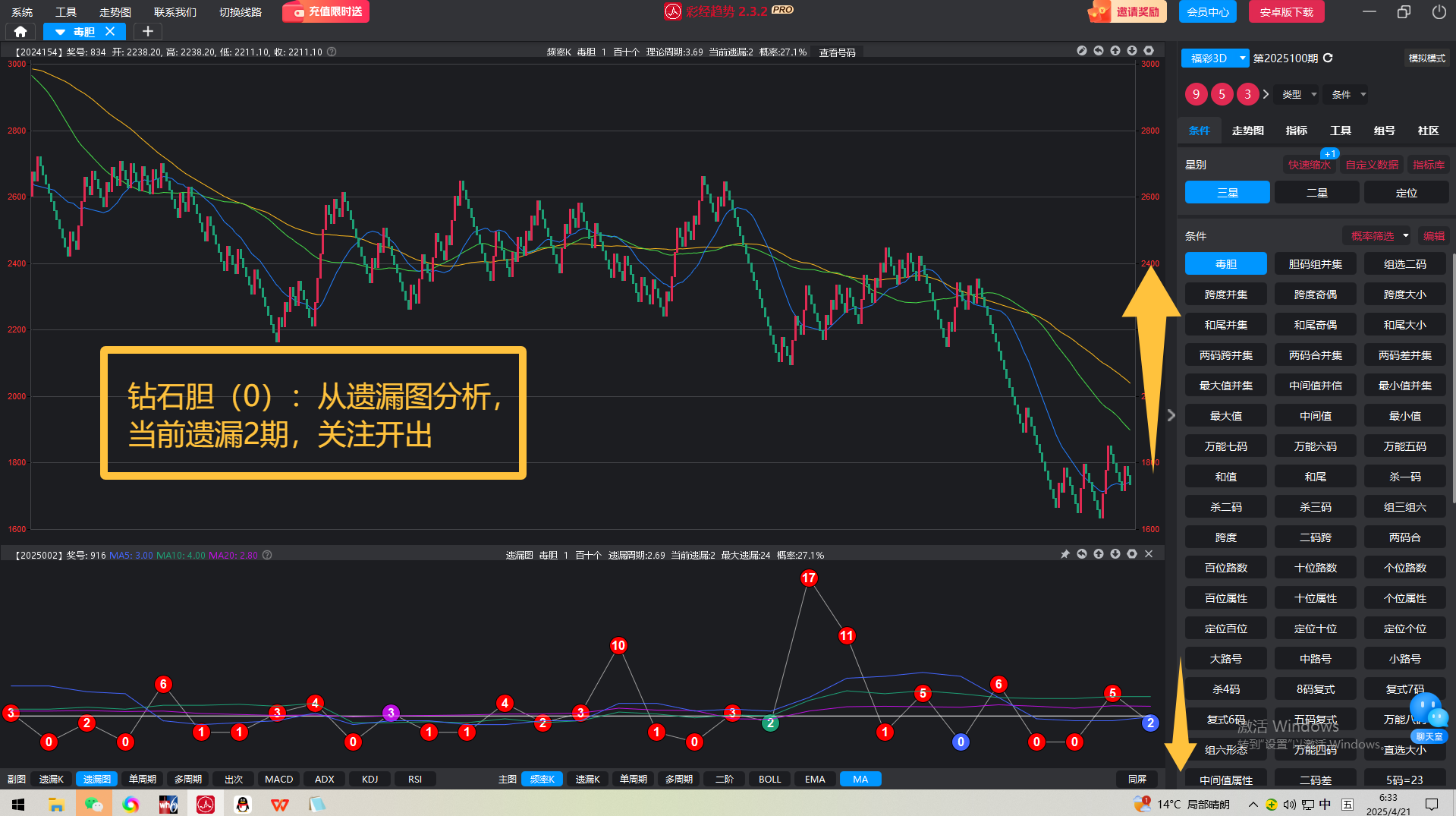Image resolution: width=1456 pixels, height=816 pixels.
Task: Click the undo arrow icon on sub chart
Action: click(1082, 554)
